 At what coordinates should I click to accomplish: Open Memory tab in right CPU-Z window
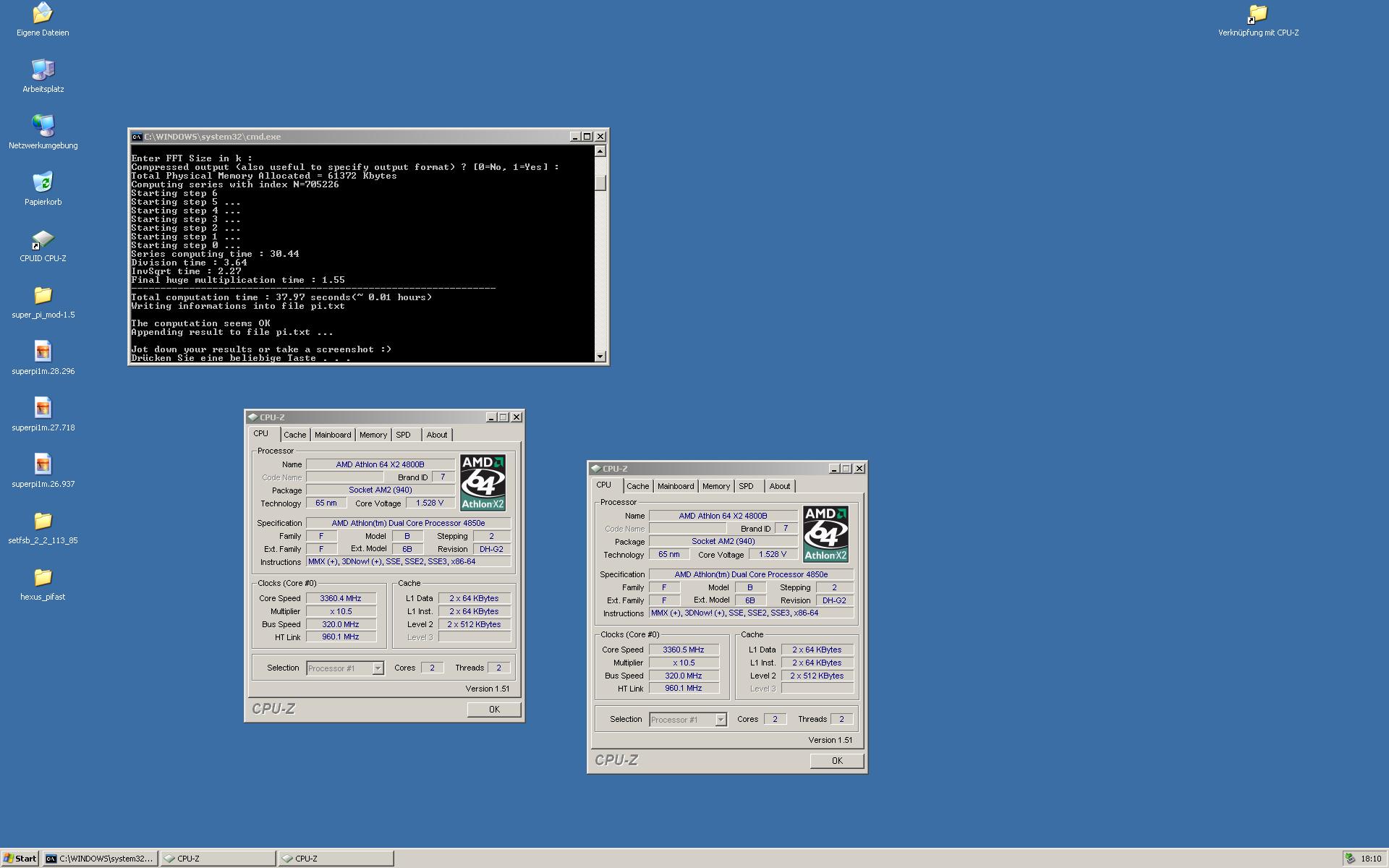[716, 486]
